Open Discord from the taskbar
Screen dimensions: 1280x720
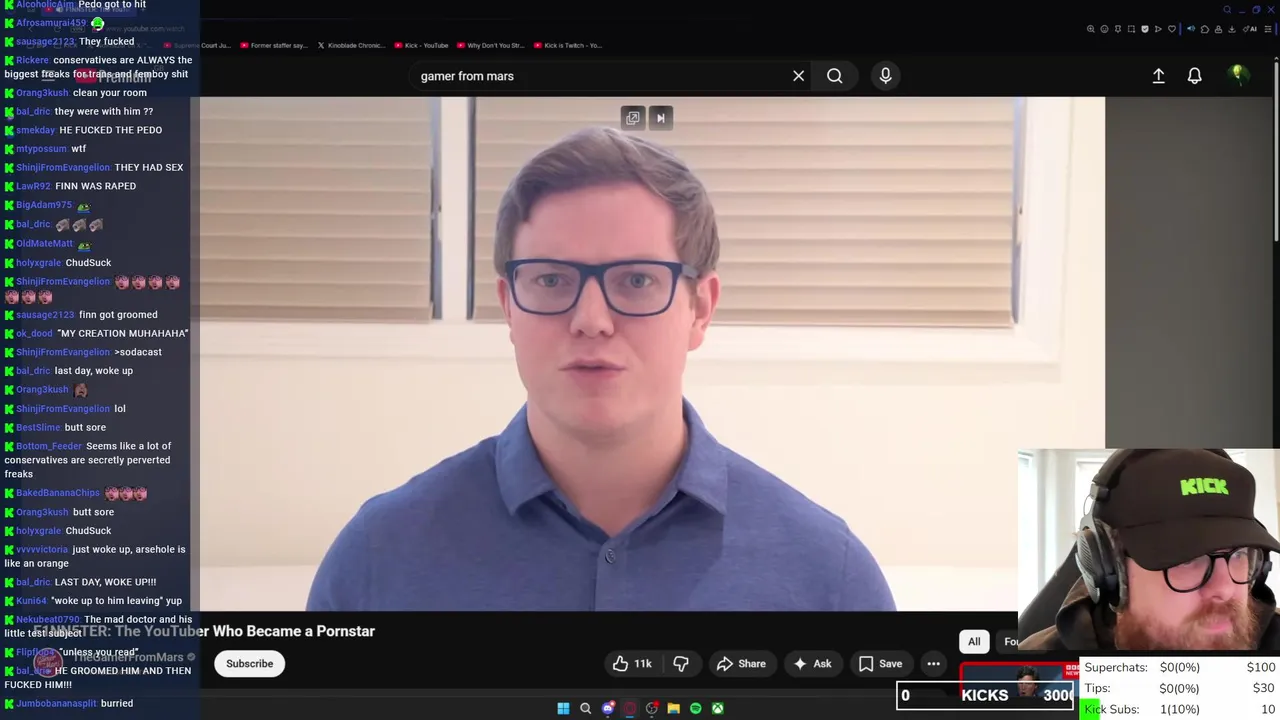coord(608,708)
